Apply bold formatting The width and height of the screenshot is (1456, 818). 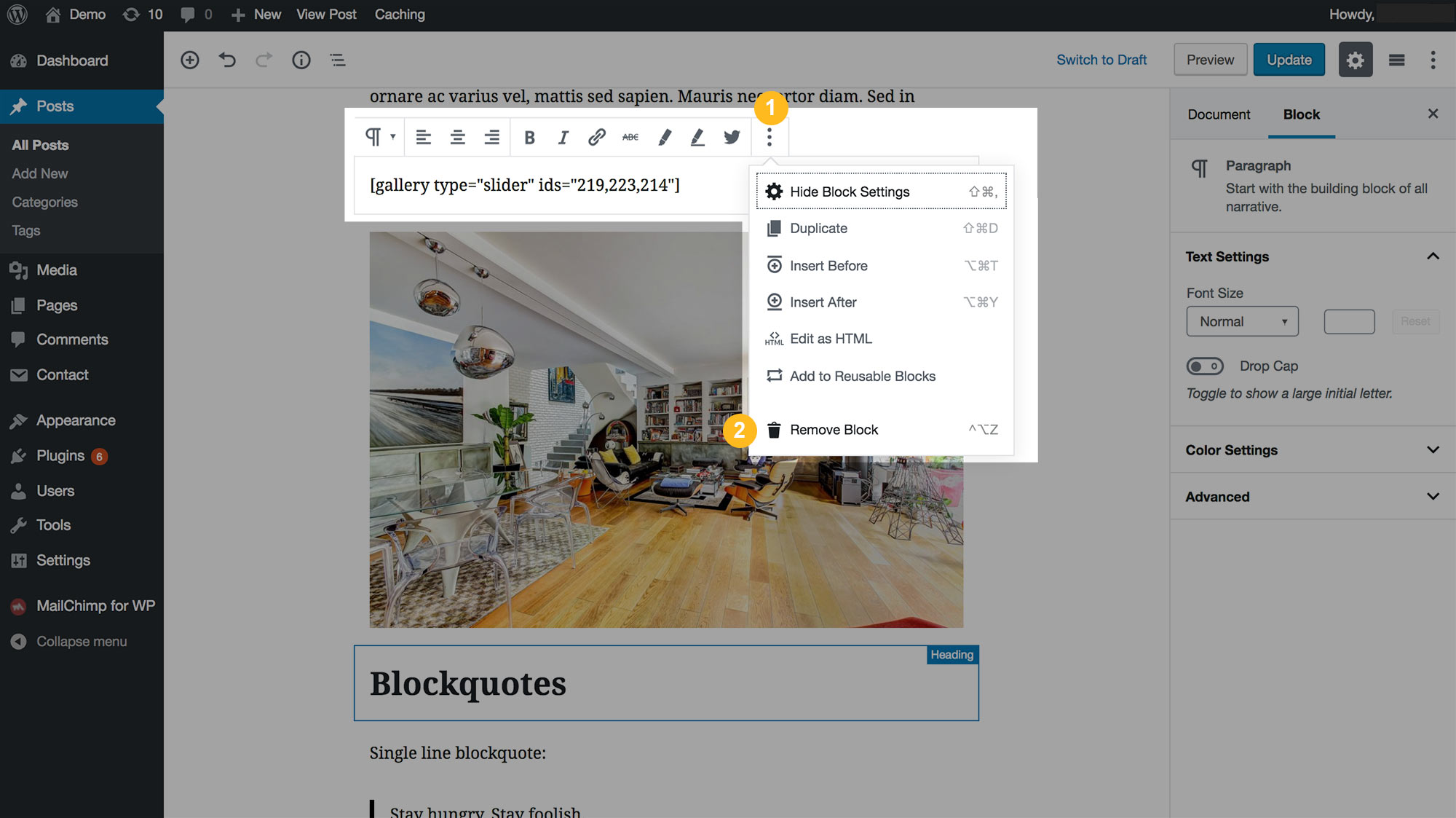tap(529, 137)
